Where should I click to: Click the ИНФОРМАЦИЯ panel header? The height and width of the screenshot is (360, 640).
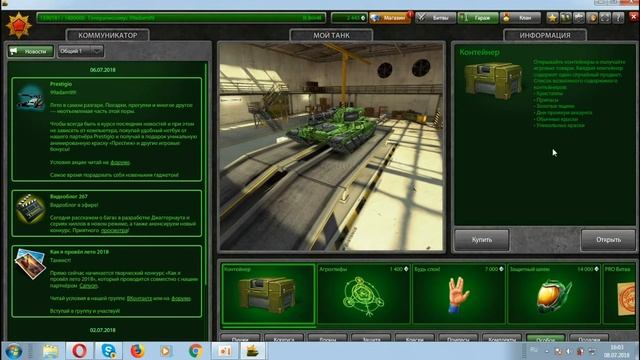coord(545,35)
